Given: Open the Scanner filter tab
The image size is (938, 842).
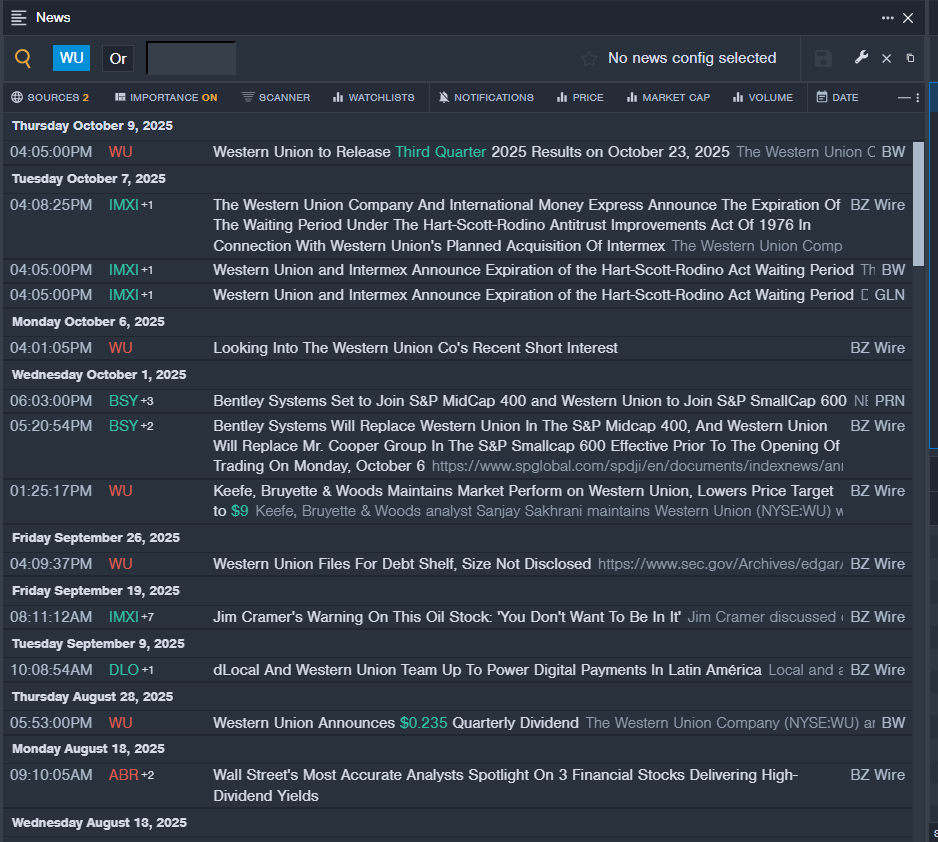Looking at the screenshot, I should click(276, 97).
